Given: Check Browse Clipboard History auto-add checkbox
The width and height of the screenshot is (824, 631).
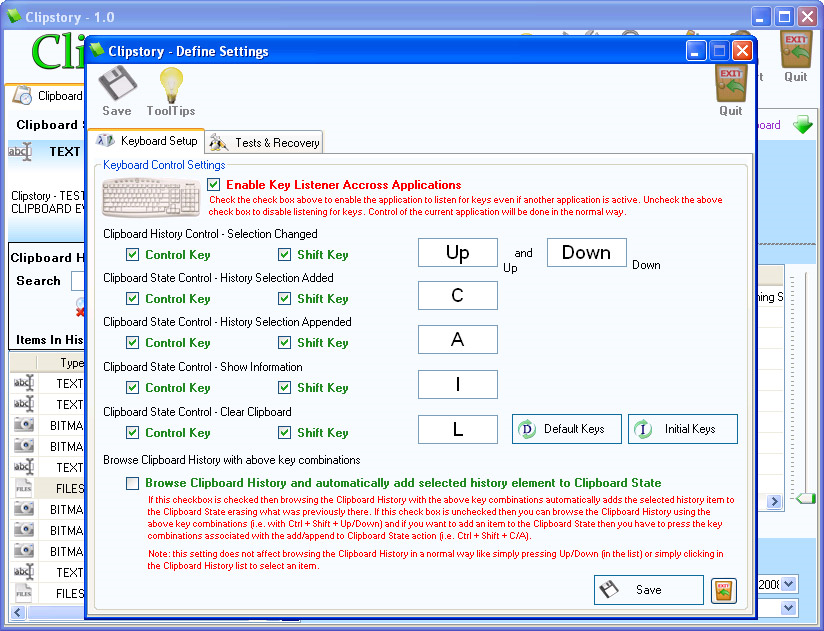Looking at the screenshot, I should [x=132, y=483].
